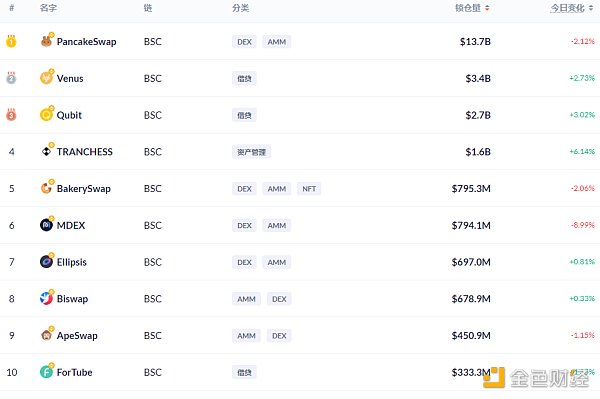Image resolution: width=600 pixels, height=399 pixels.
Task: Open the ApeSwap monkey icon
Action: [46, 335]
